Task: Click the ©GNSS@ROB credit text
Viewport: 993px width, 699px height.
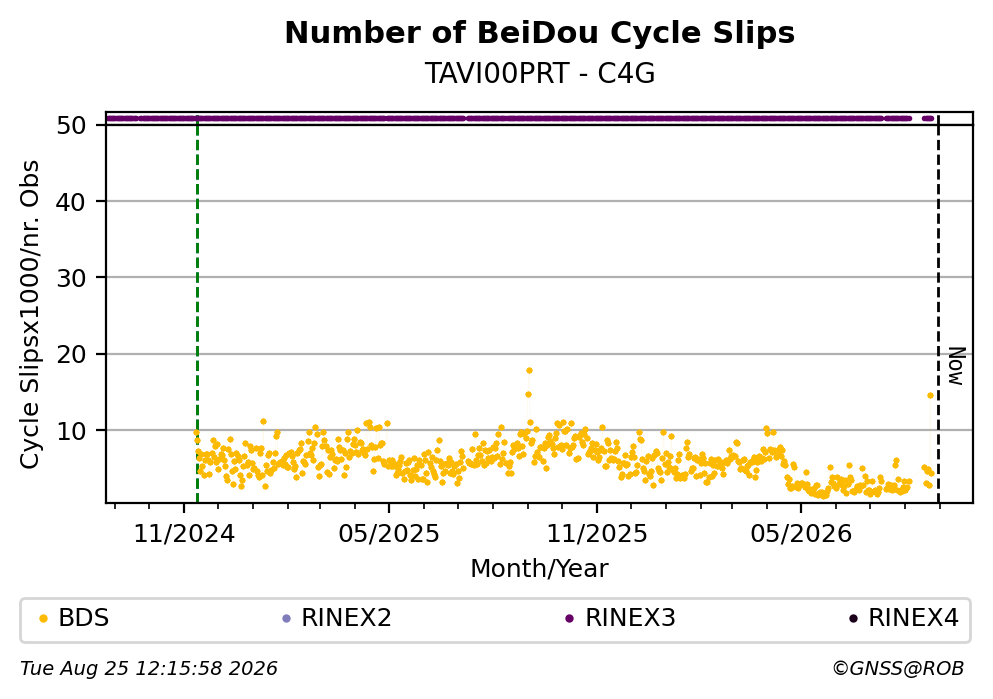Action: (x=898, y=669)
